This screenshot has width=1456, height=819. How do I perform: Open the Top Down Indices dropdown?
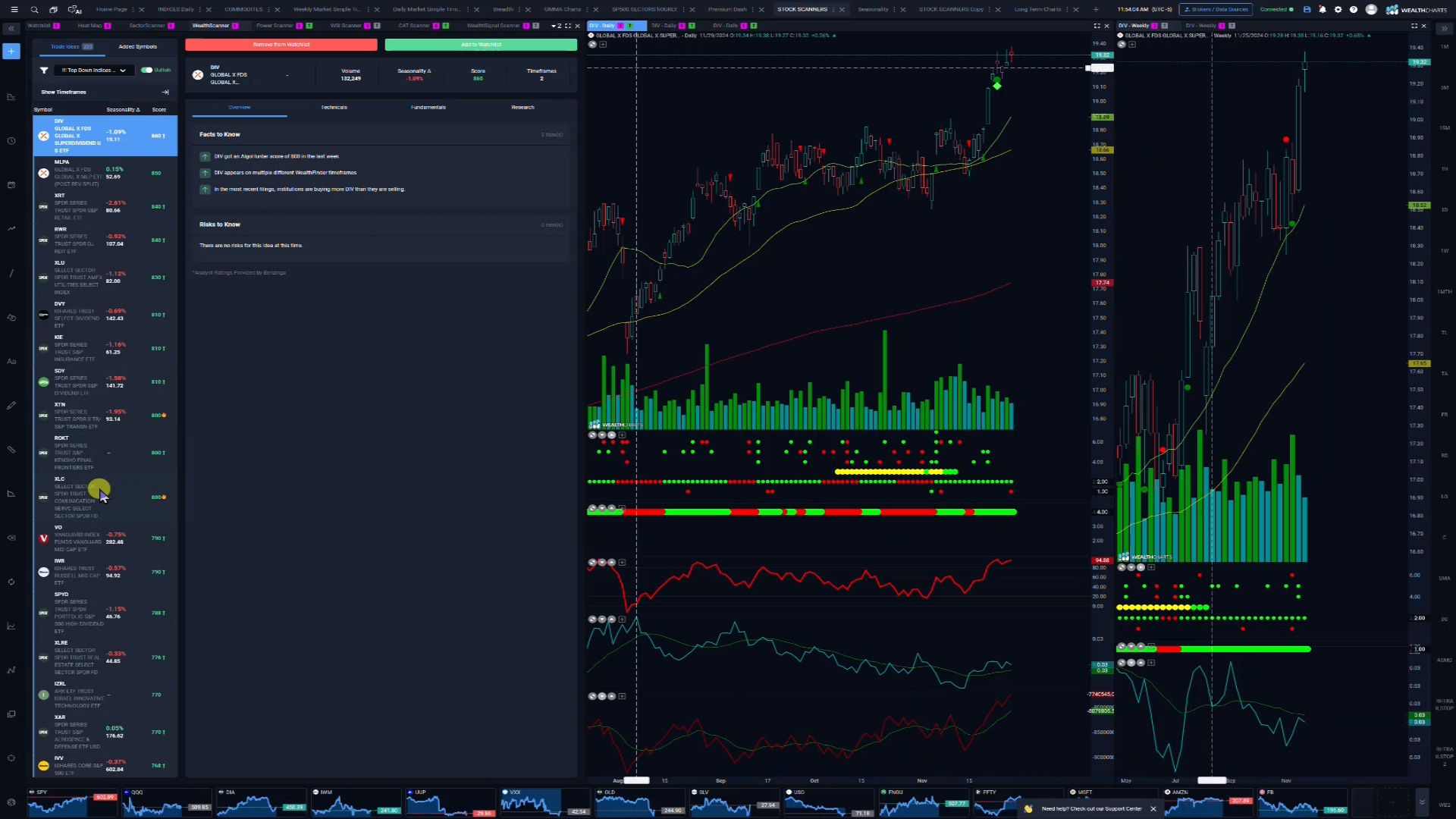coord(94,70)
